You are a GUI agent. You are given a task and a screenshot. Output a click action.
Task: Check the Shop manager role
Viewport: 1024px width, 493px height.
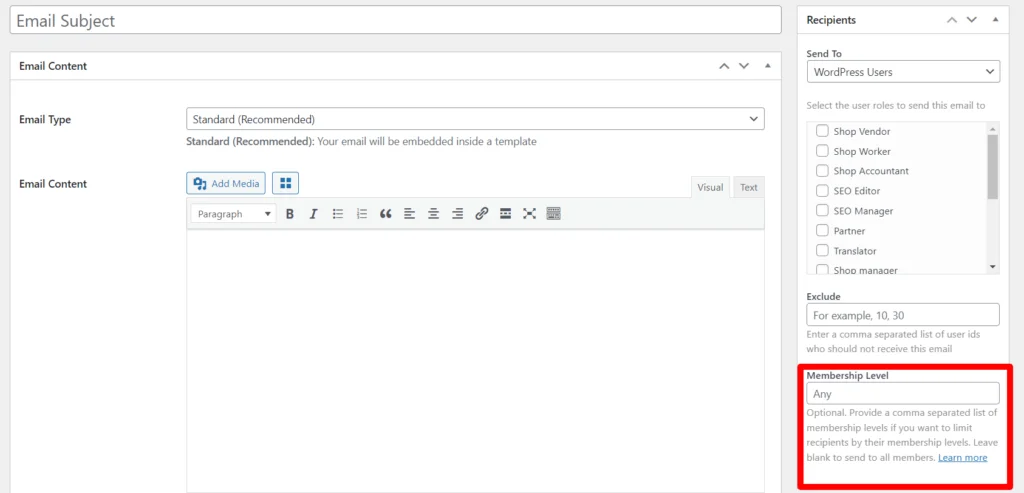tap(822, 270)
